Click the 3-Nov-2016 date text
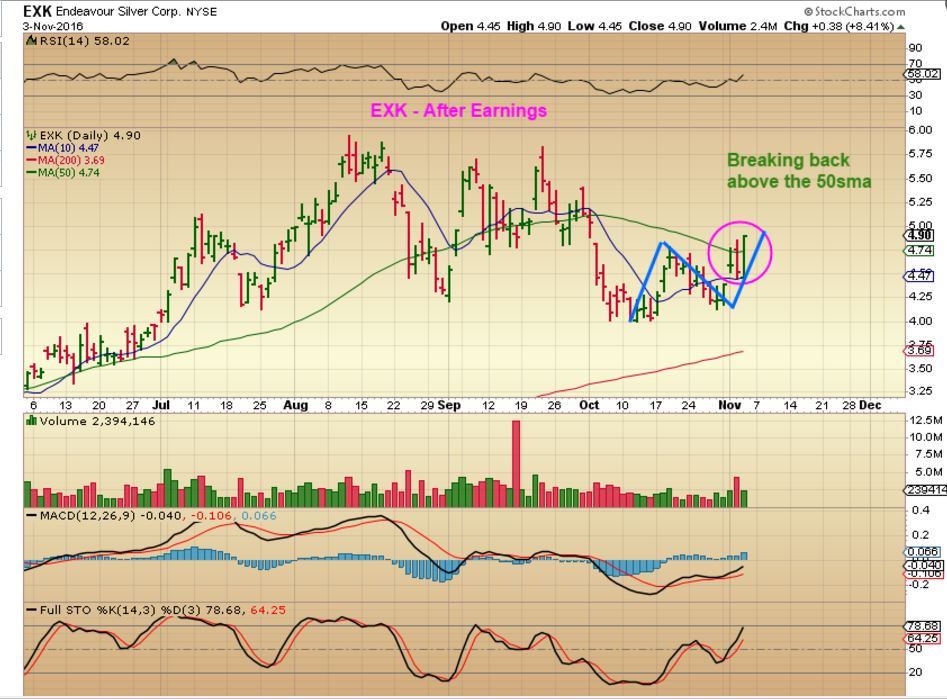Screen dimensions: 947x699 (53, 27)
